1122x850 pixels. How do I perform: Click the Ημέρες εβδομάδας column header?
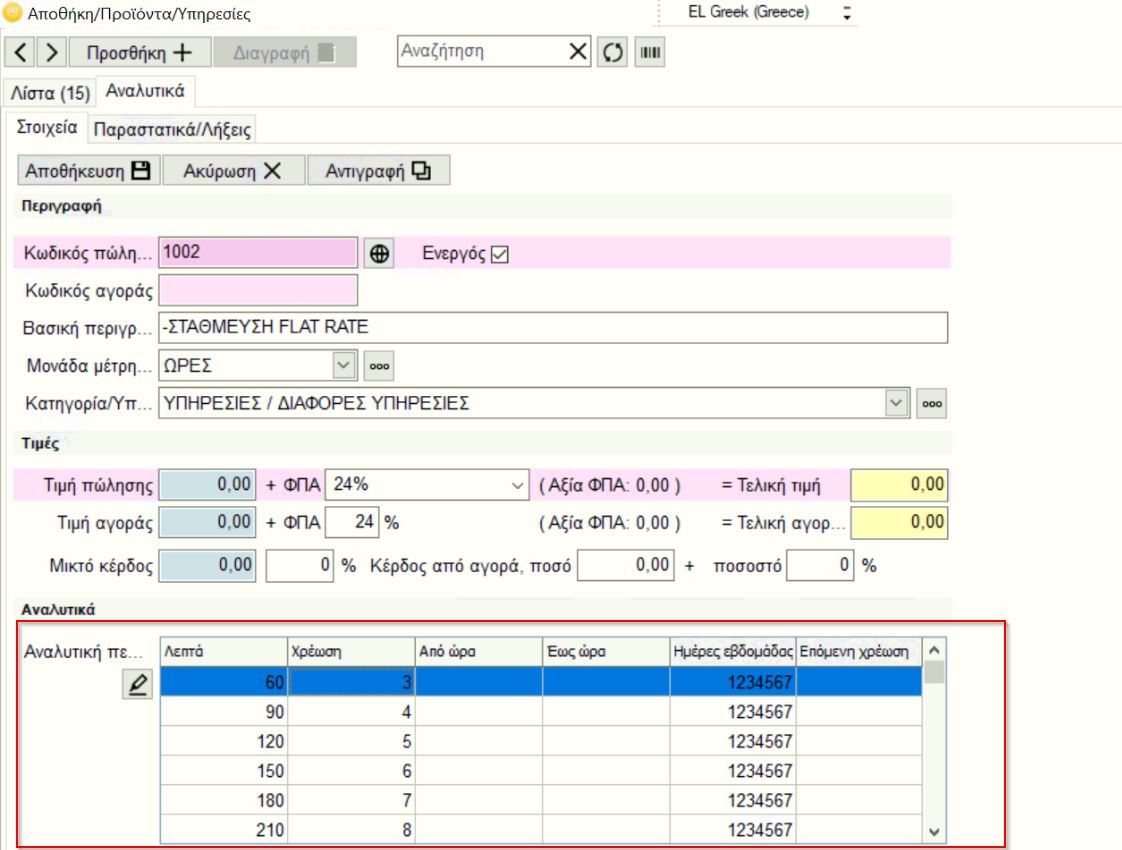pos(733,652)
